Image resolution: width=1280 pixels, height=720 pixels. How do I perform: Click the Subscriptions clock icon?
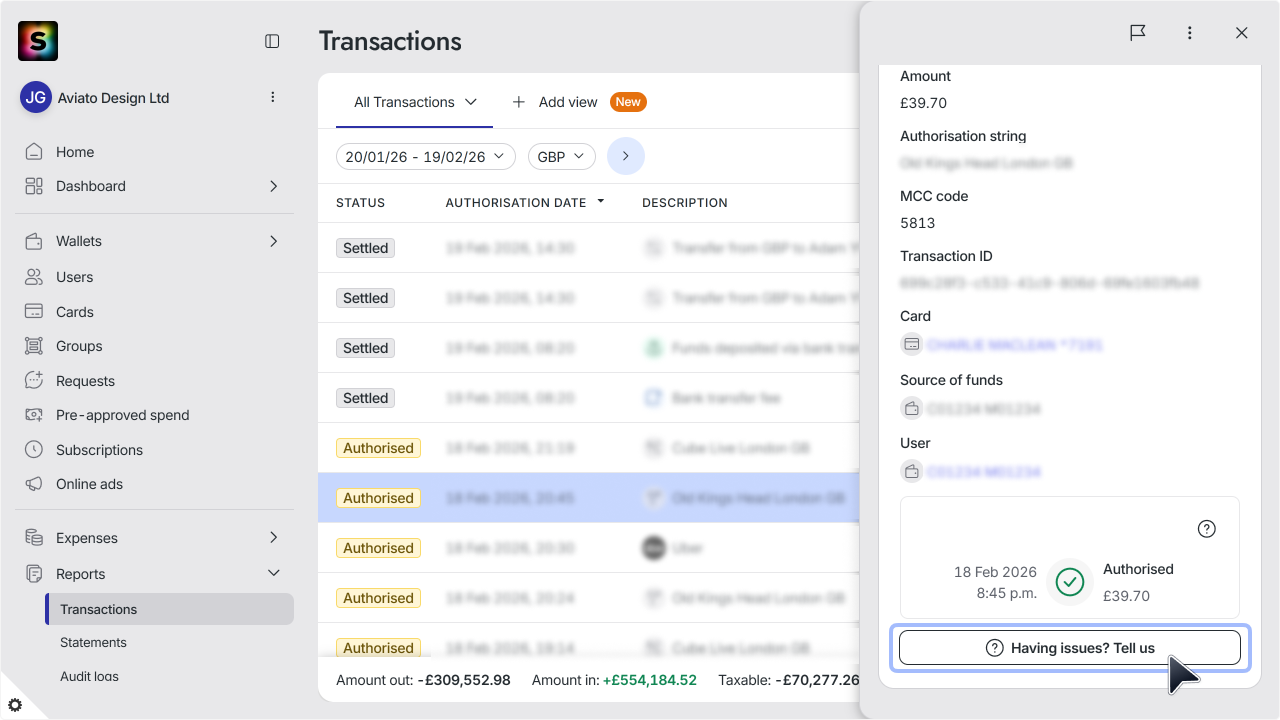(34, 450)
